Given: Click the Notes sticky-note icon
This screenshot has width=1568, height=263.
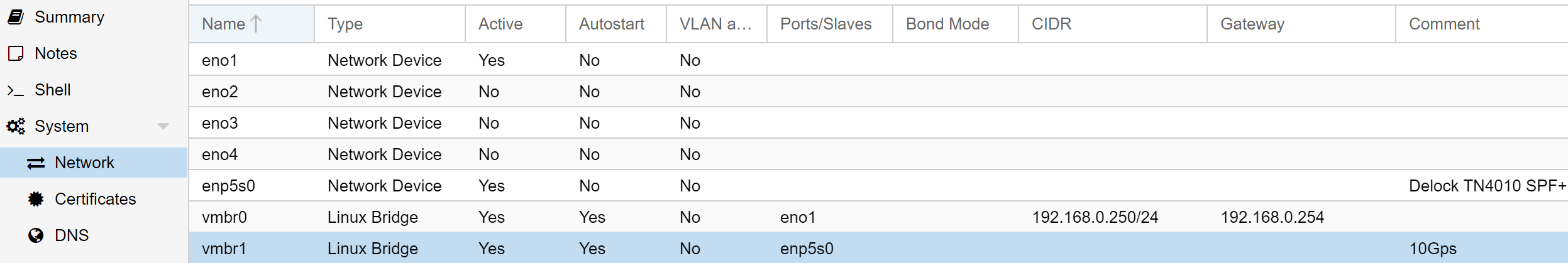Looking at the screenshot, I should 16,53.
